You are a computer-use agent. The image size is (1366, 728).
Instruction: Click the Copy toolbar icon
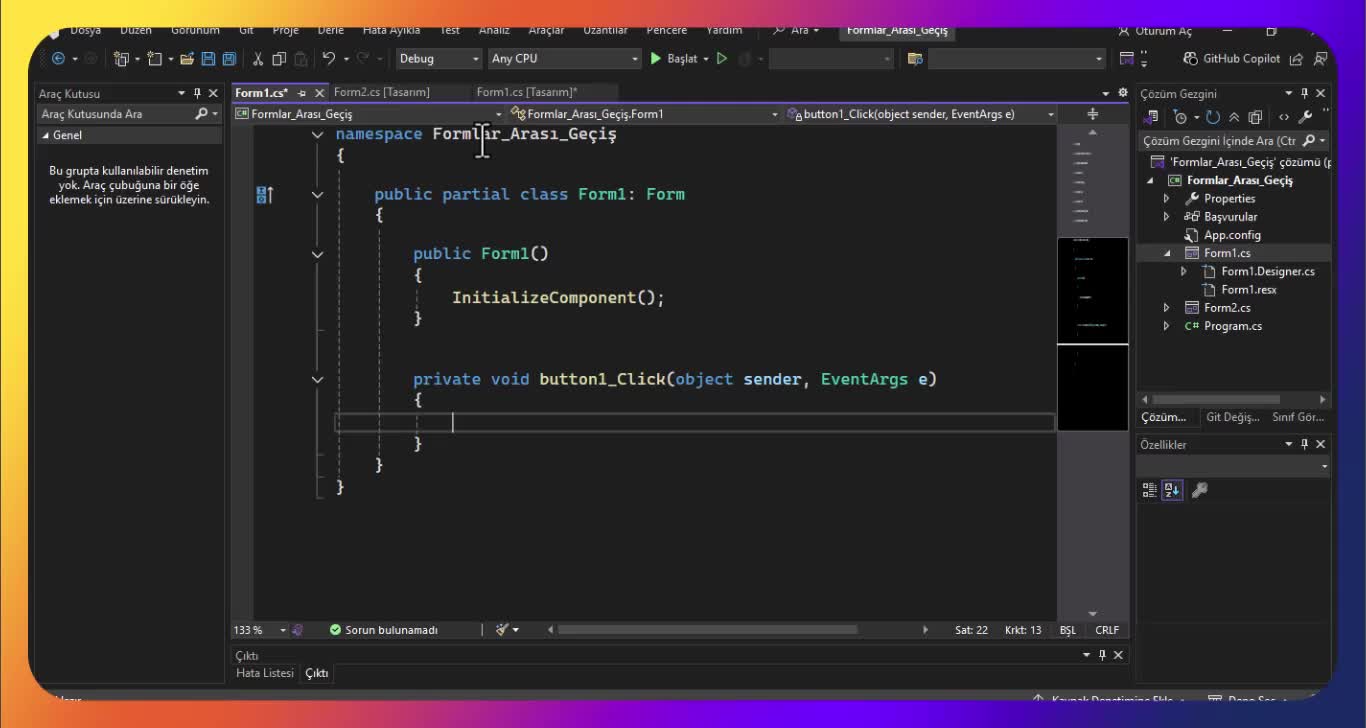[x=279, y=59]
